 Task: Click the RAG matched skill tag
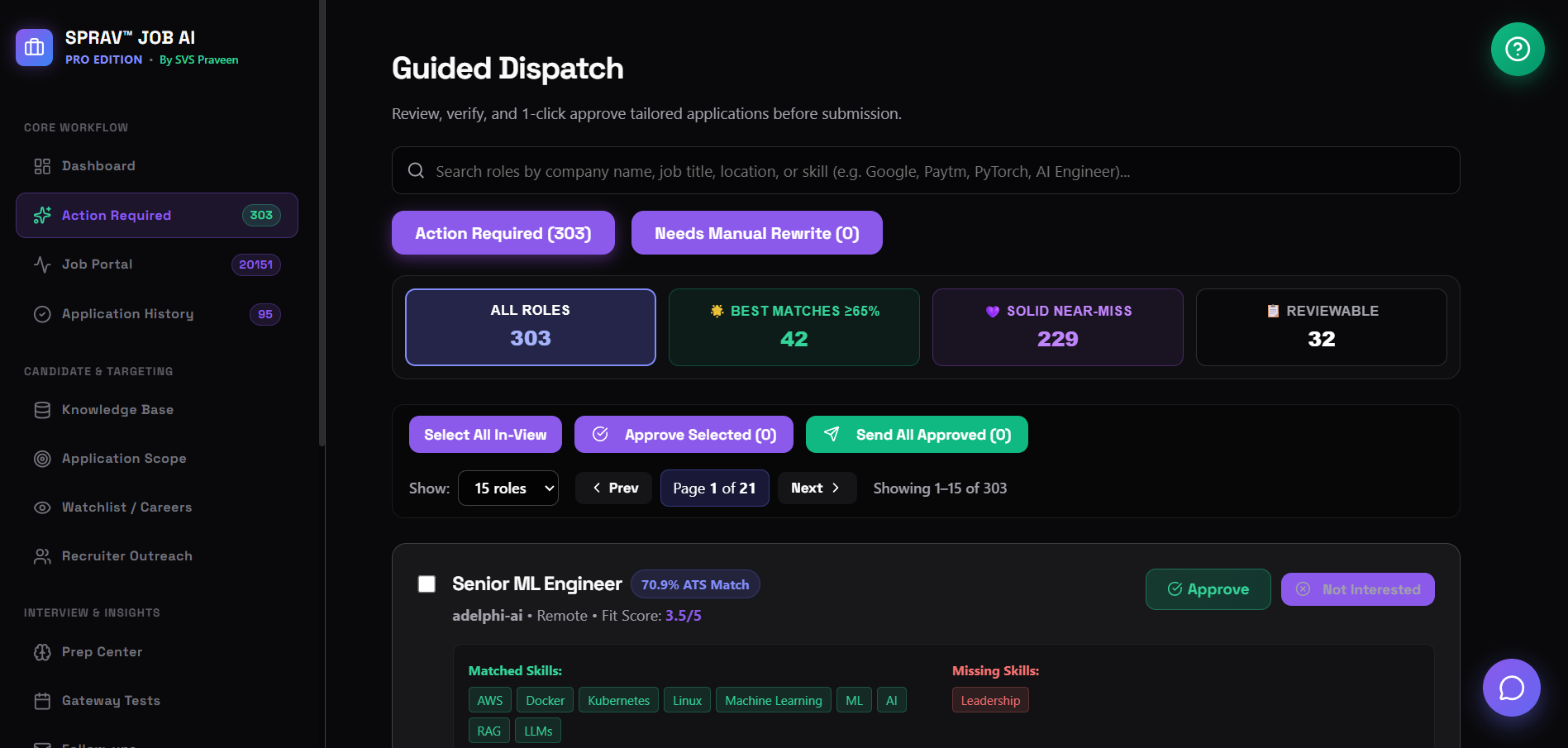pos(489,731)
